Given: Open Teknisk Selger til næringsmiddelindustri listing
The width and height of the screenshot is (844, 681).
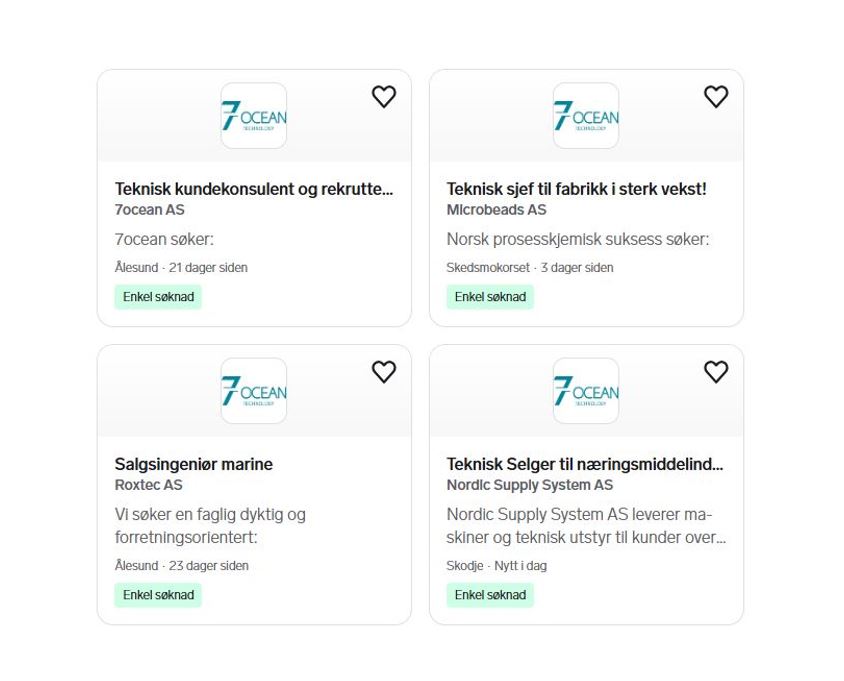Looking at the screenshot, I should click(585, 464).
